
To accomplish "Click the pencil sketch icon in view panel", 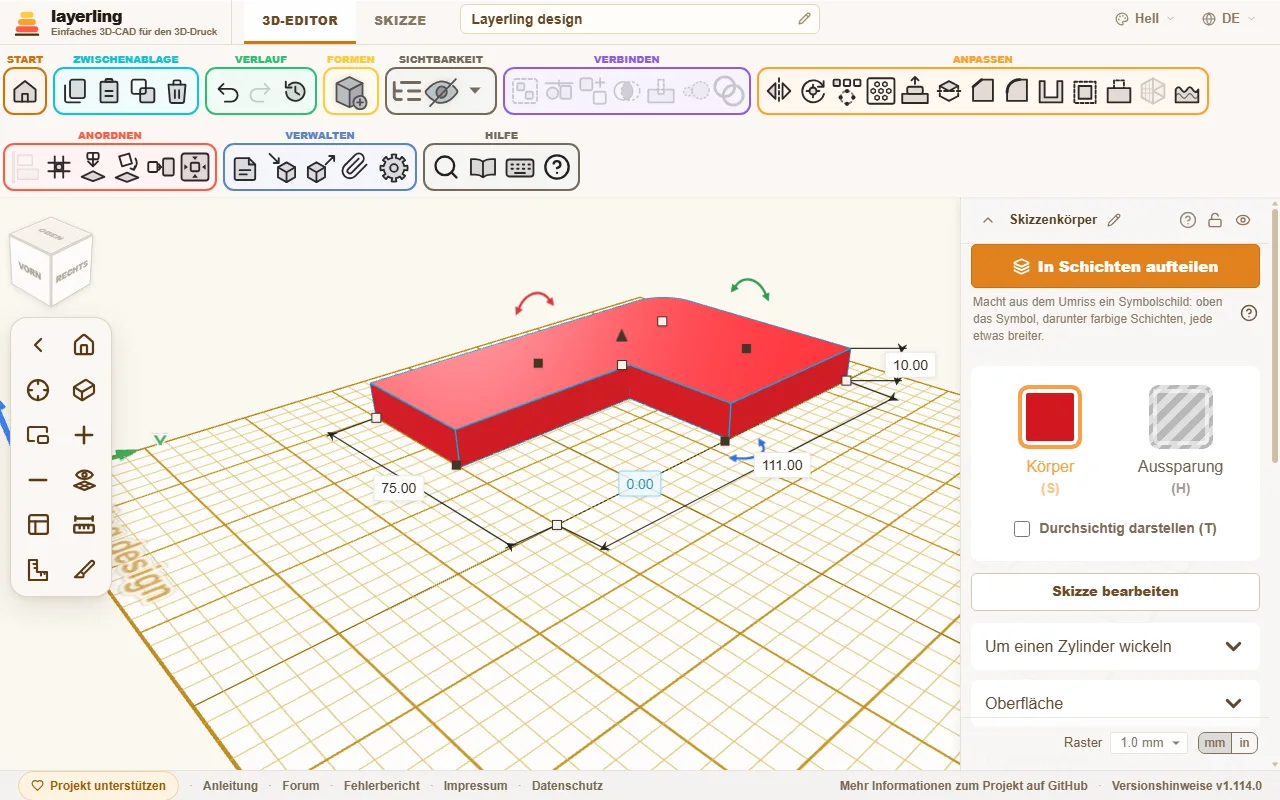I will coord(84,570).
